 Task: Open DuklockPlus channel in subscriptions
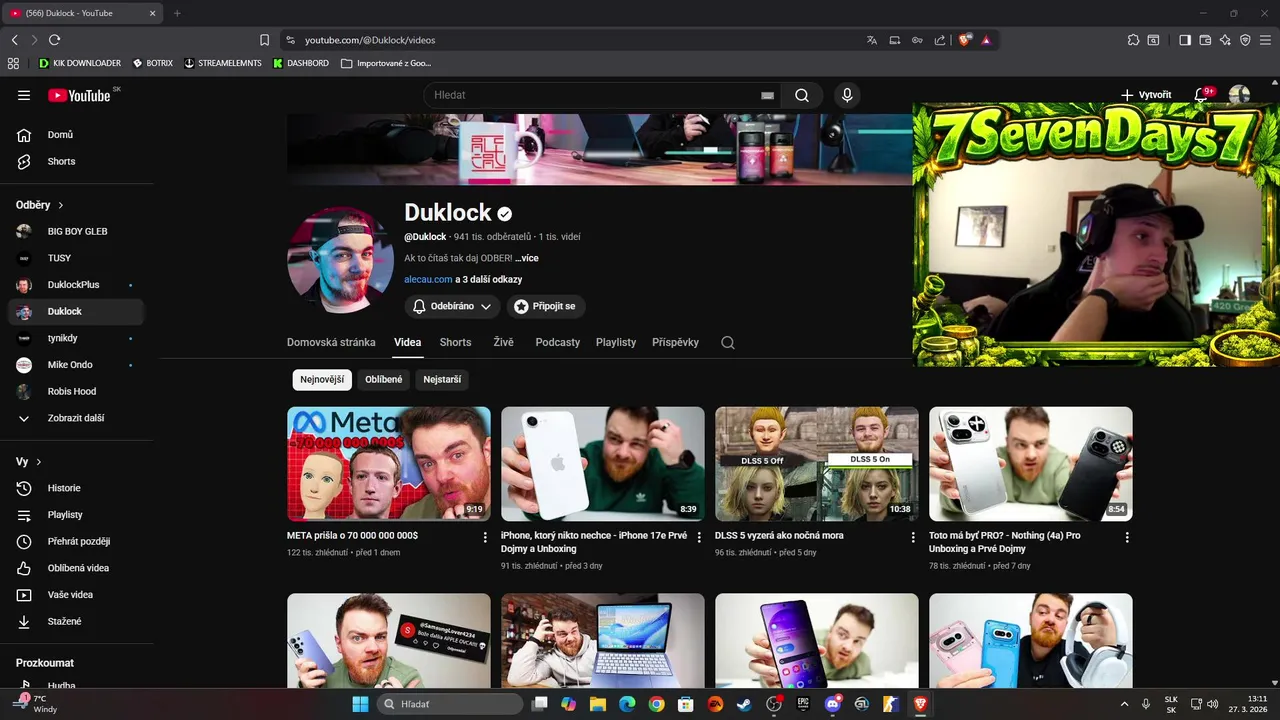coord(77,285)
